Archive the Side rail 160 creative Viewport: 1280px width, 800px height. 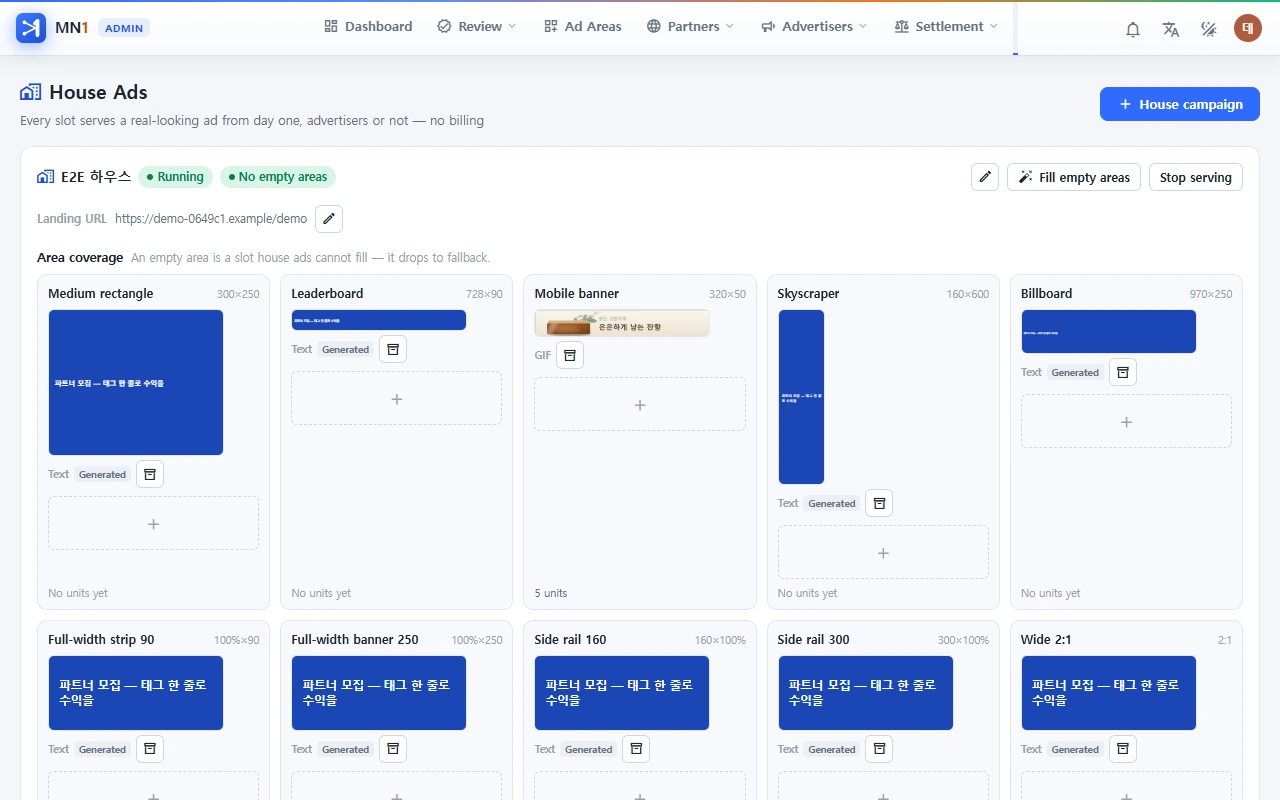[636, 749]
